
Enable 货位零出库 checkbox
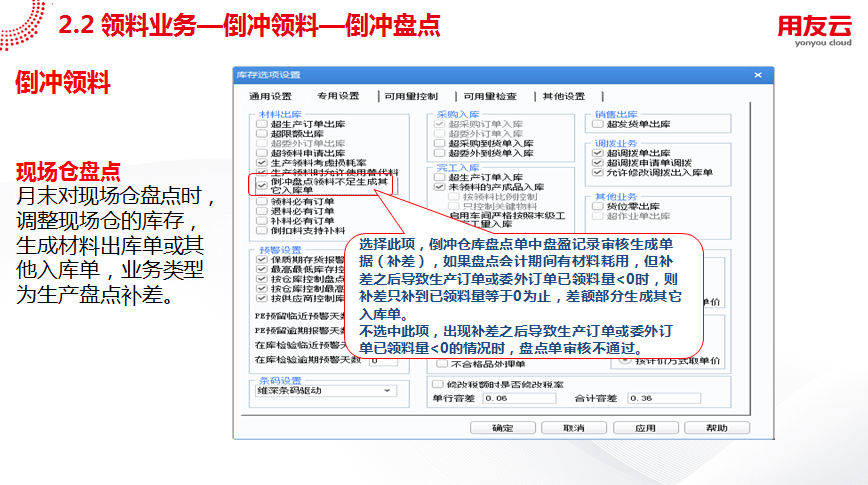pyautogui.click(x=597, y=206)
